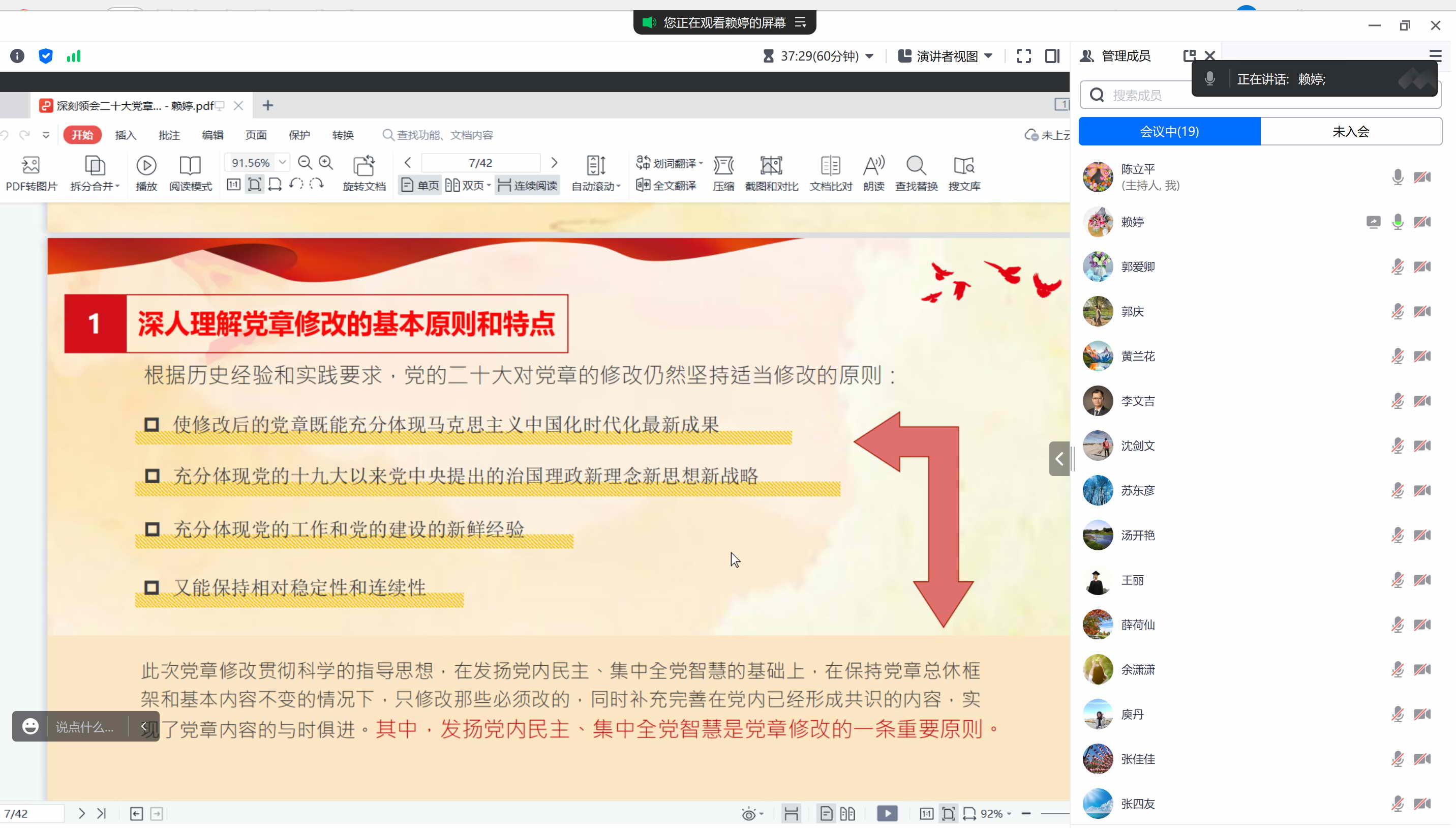Switch to the 未入会 tab
This screenshot has width=1456, height=828.
point(1350,131)
